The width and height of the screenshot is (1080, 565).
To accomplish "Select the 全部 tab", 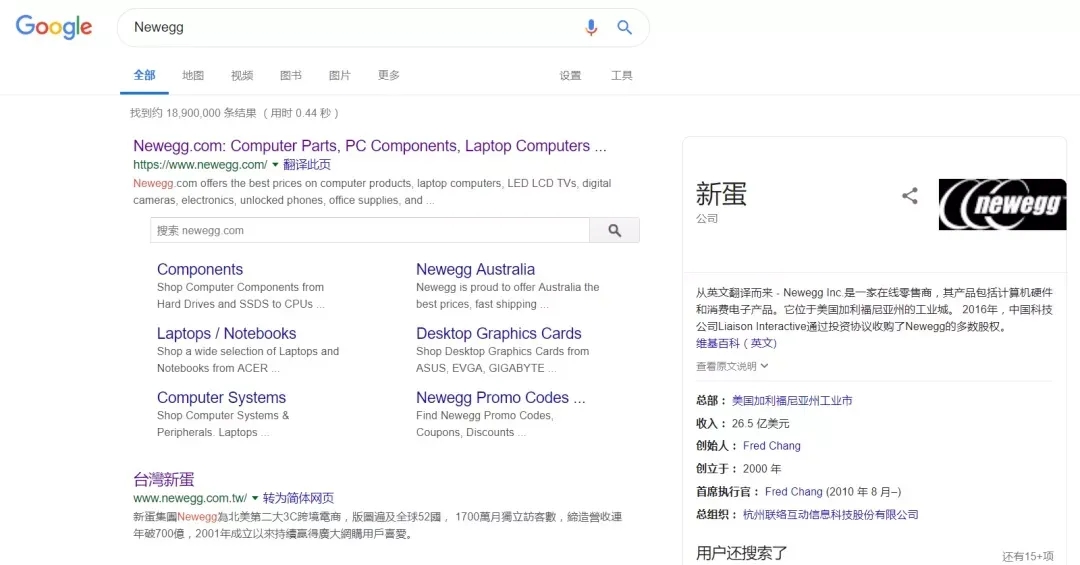I will tap(144, 75).
